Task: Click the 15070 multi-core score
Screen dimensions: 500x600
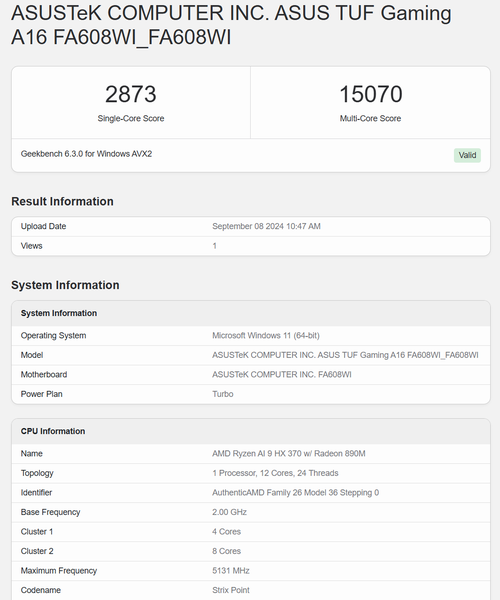Action: tap(371, 94)
